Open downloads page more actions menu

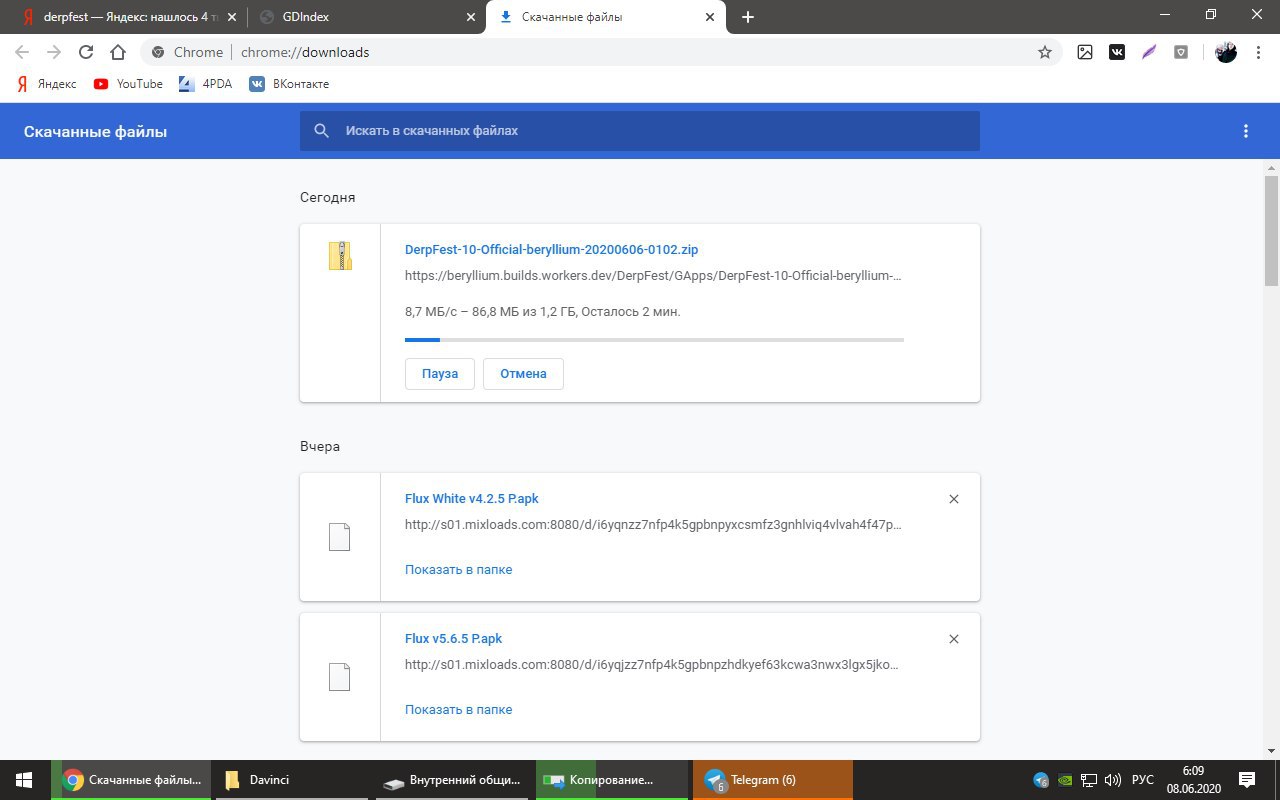pyautogui.click(x=1246, y=131)
